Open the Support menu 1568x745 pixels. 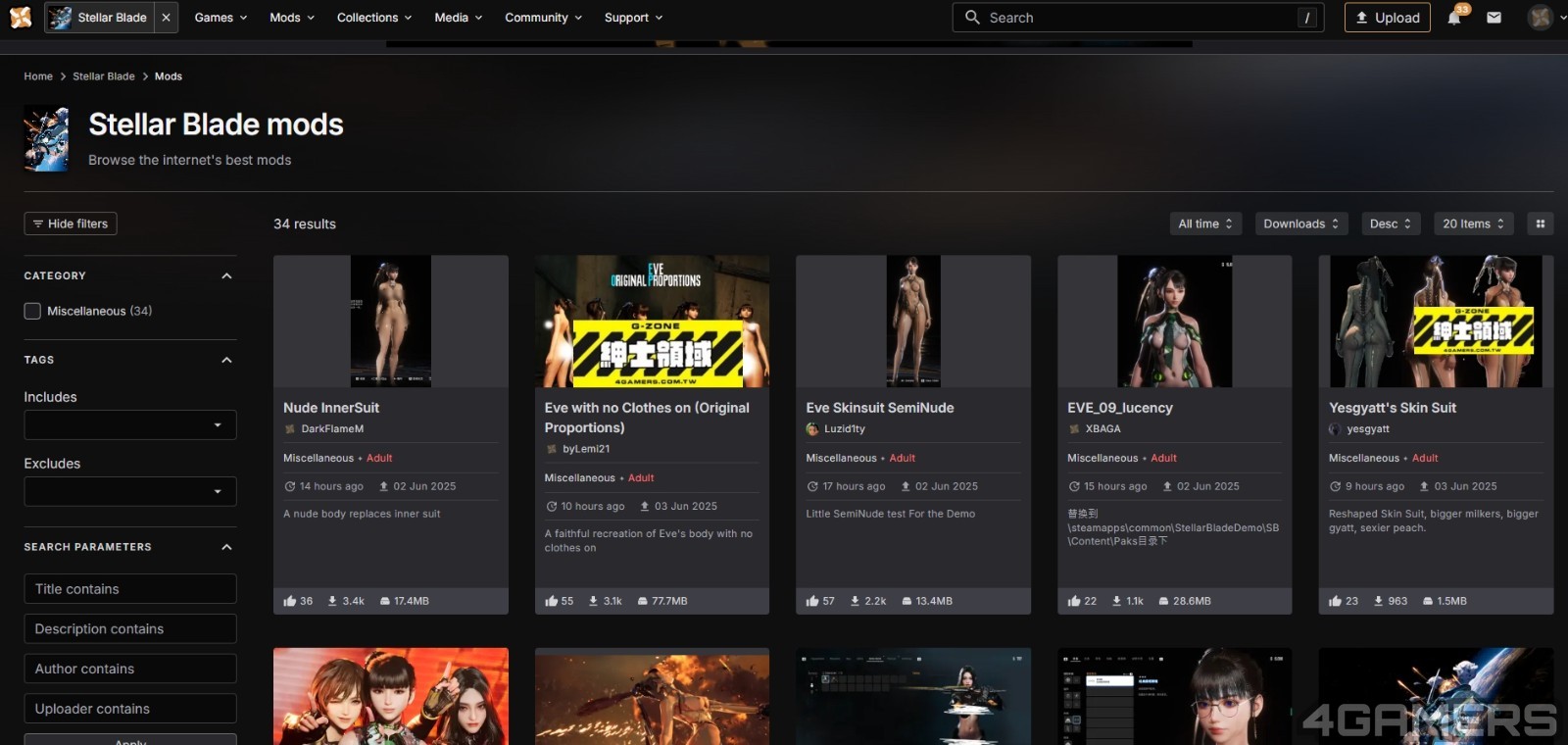coord(633,18)
